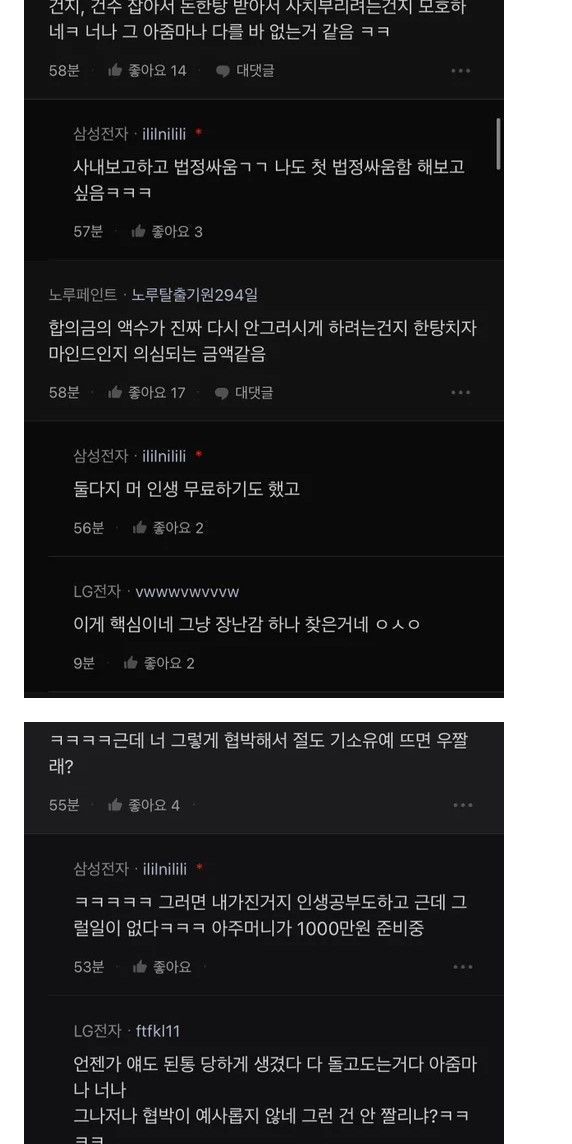Viewport: 572px width, 1144px height.
Task: Like the LG전자 vwwwvwvvvw reply thumbs-up
Action: pyautogui.click(x=159, y=663)
